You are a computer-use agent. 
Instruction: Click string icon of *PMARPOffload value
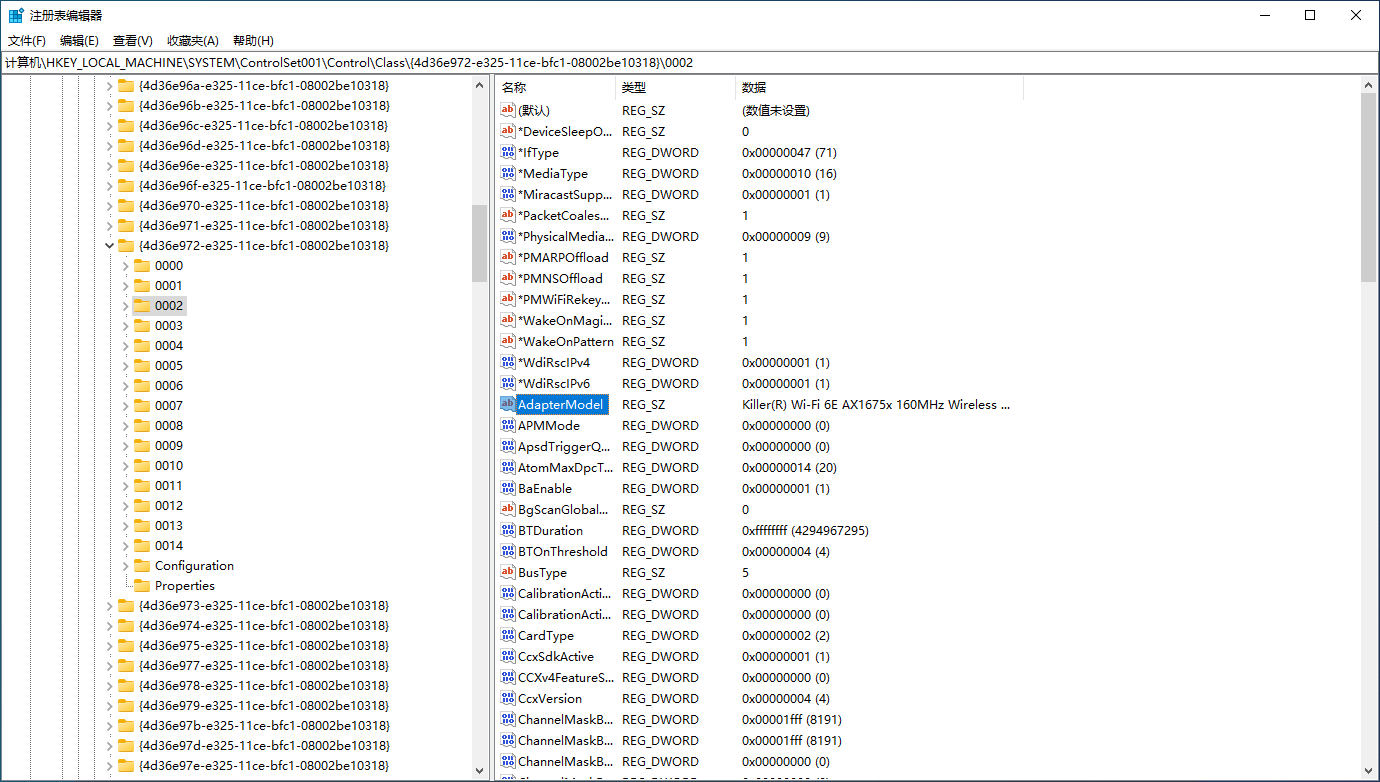(x=508, y=257)
